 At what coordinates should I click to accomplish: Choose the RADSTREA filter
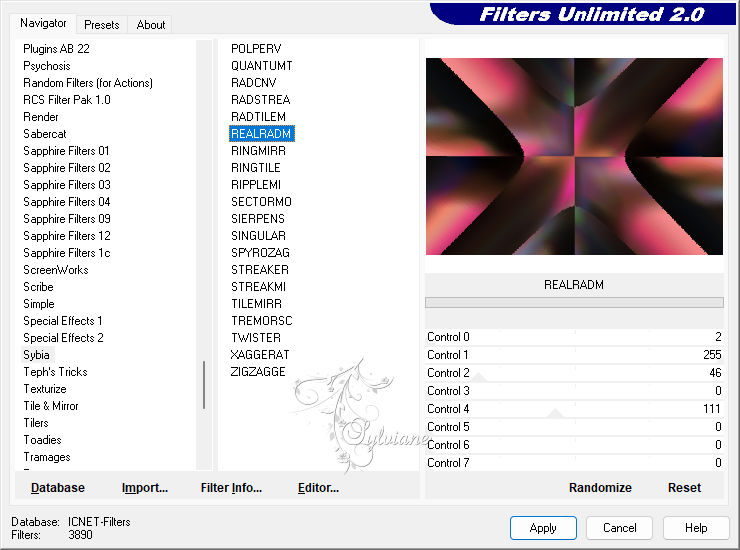(261, 100)
